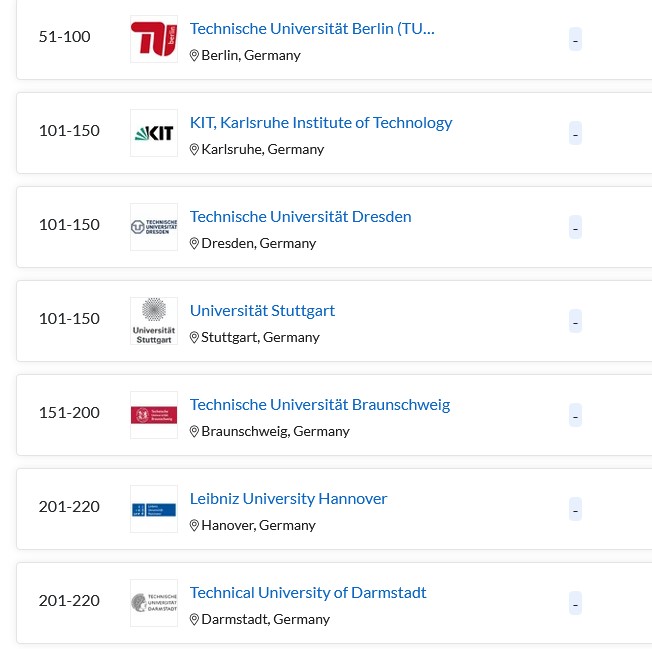Click location pin next to Berlin, Germany
The height and width of the screenshot is (649, 652).
194,55
